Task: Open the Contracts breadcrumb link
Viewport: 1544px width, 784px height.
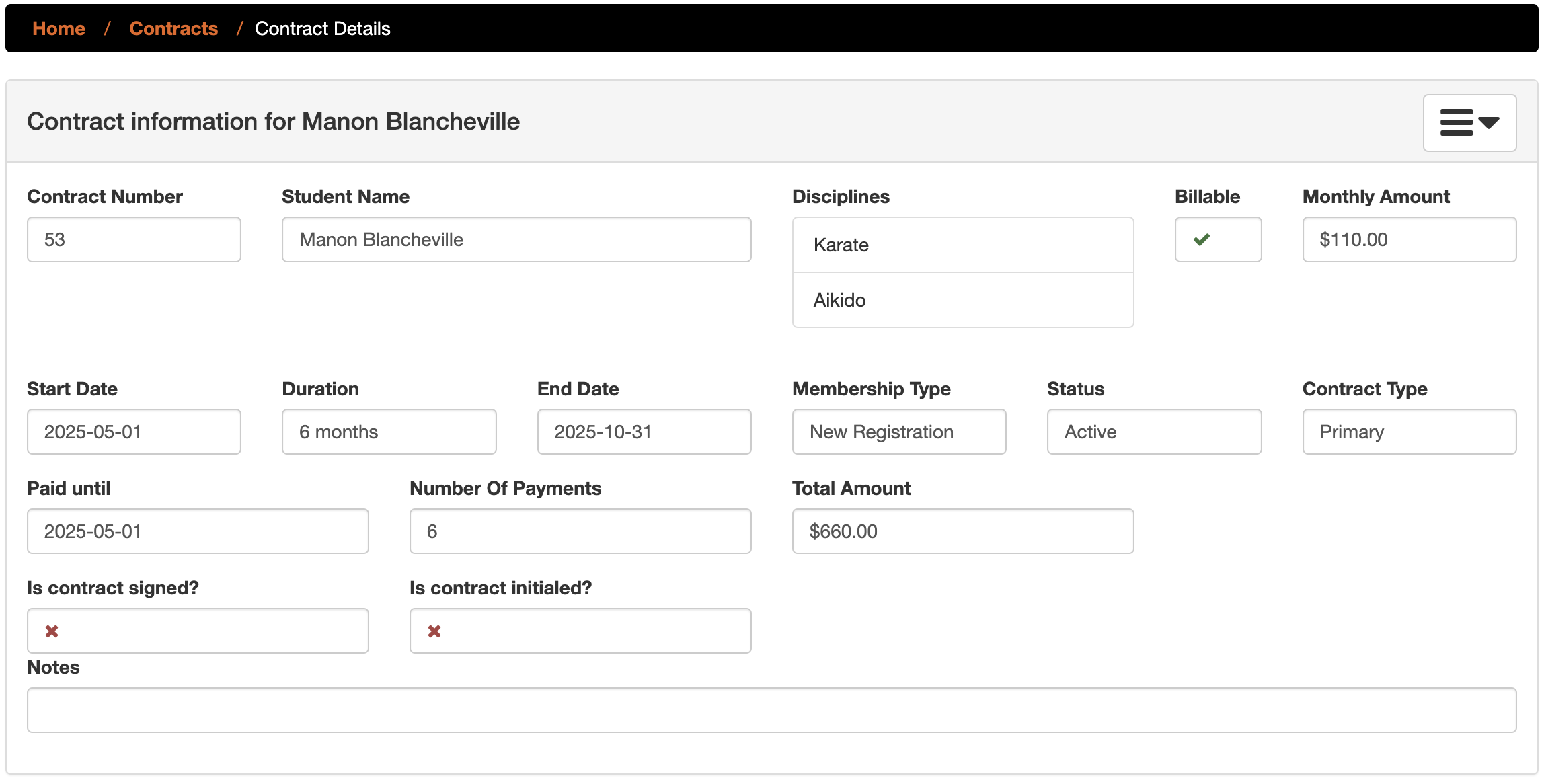Action: [x=173, y=28]
